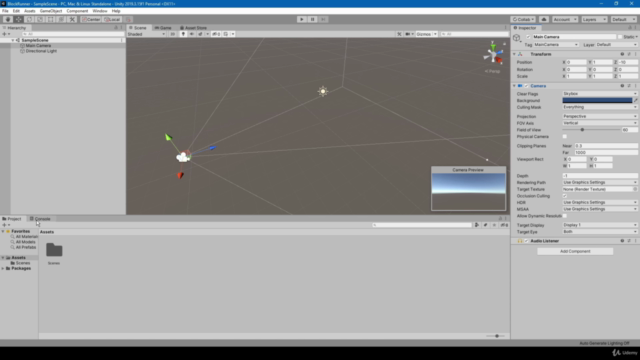Switch to the Console tab
640x360 pixels.
coord(40,219)
